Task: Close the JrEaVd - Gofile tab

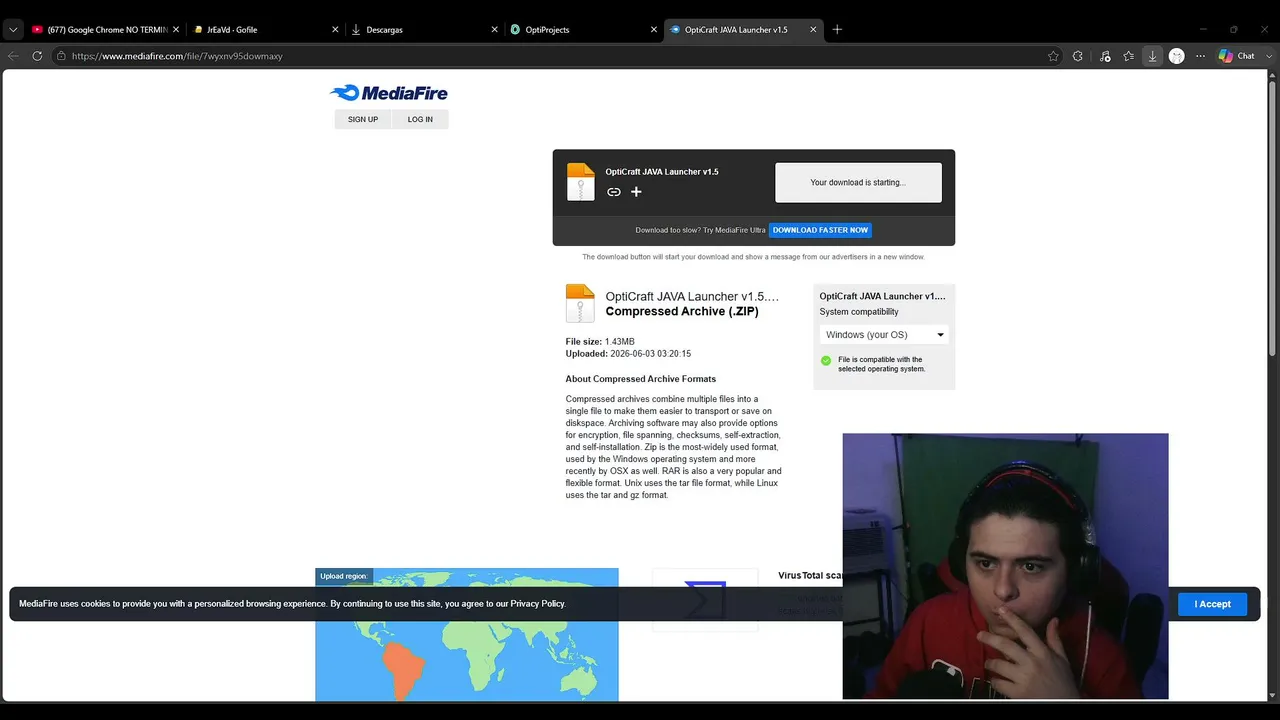Action: (x=336, y=30)
